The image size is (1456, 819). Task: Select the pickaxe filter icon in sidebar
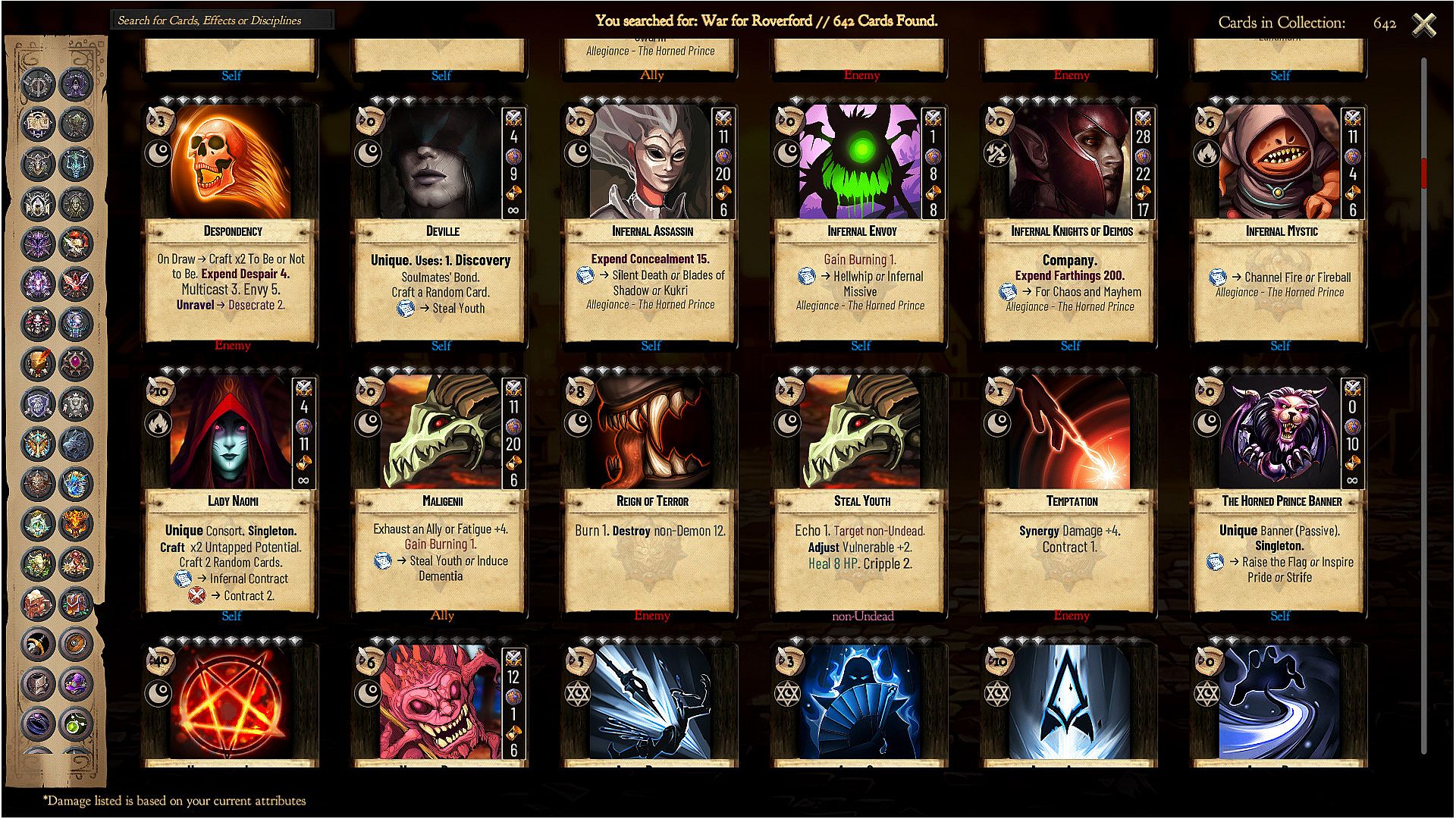(36, 645)
